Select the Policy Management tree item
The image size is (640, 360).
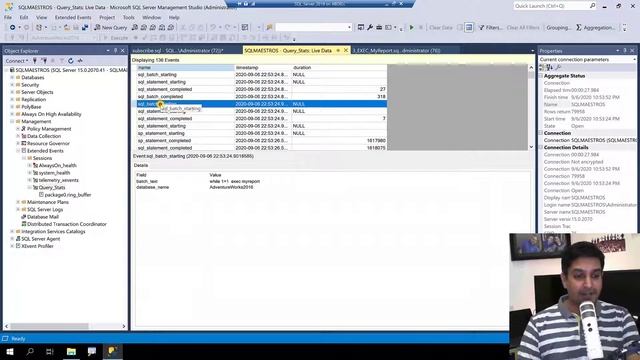[x=49, y=129]
